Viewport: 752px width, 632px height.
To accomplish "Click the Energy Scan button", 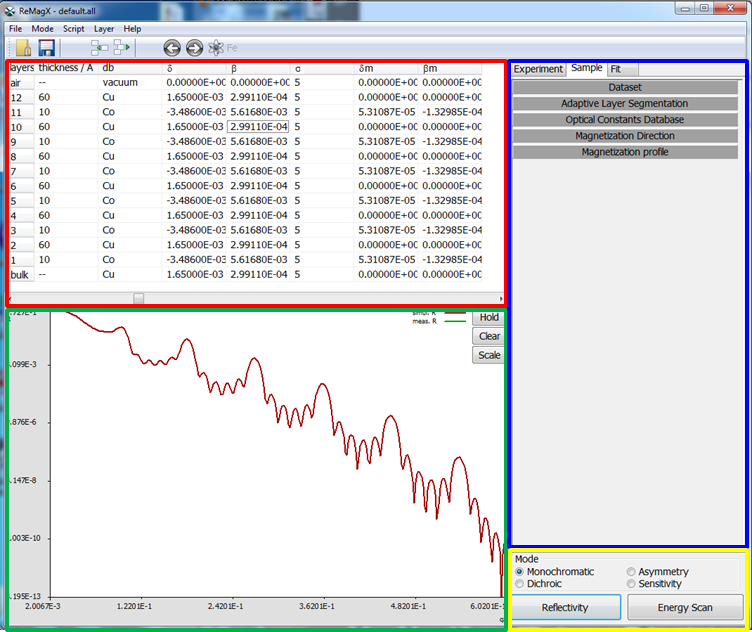I will pyautogui.click(x=685, y=608).
